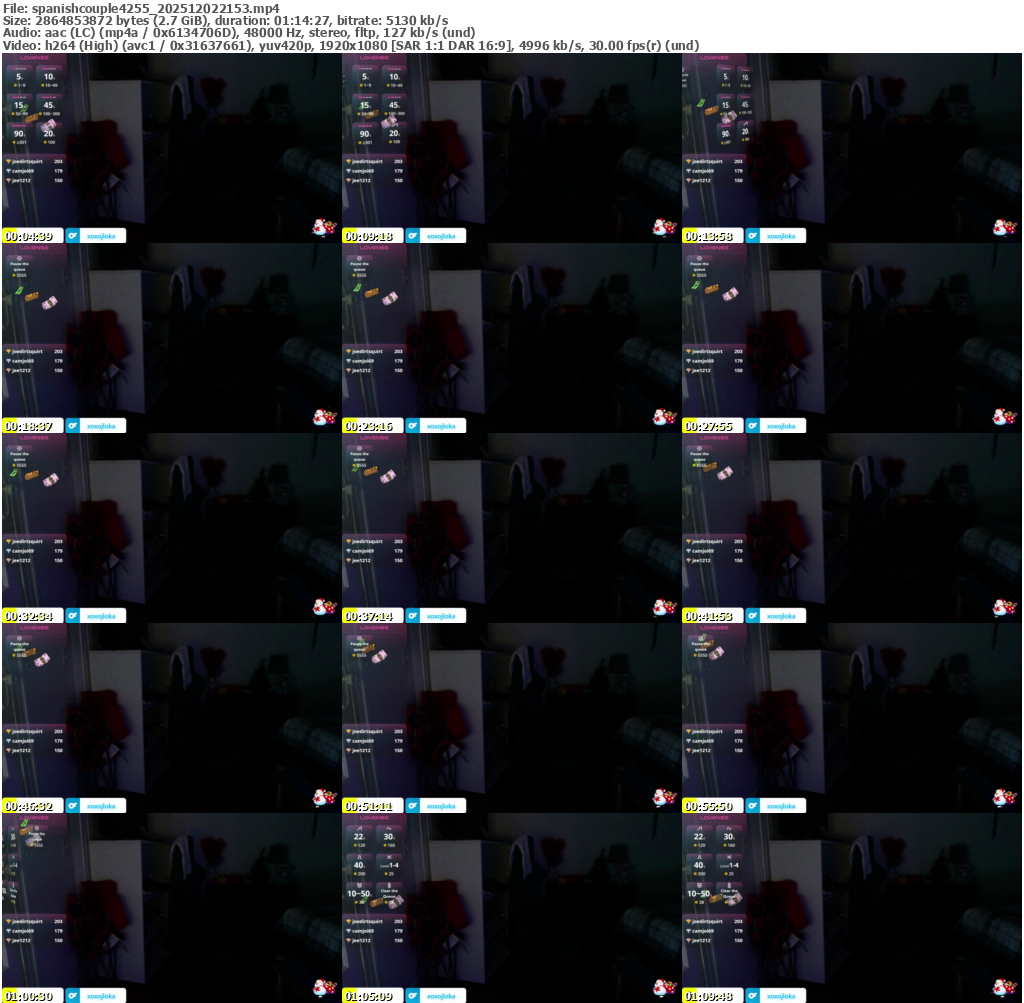Screen dimensions: 1024x1003
Task: Open the frame thumbnail stamped 00:09:18
Action: coord(511,148)
